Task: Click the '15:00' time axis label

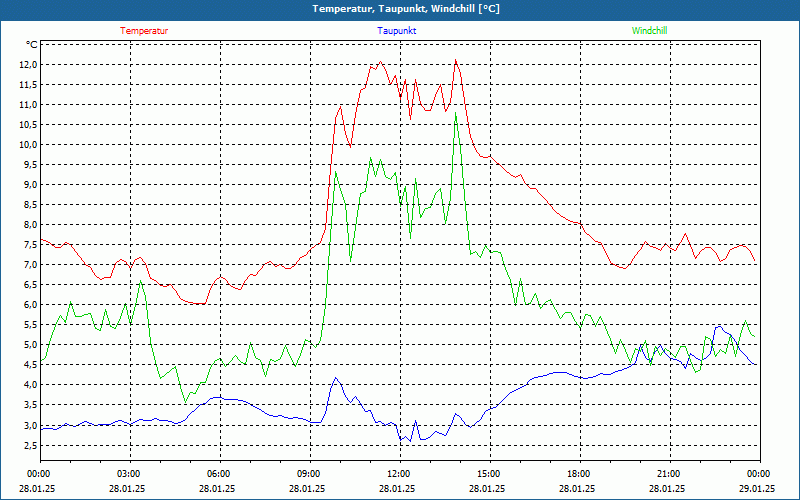Action: point(487,474)
